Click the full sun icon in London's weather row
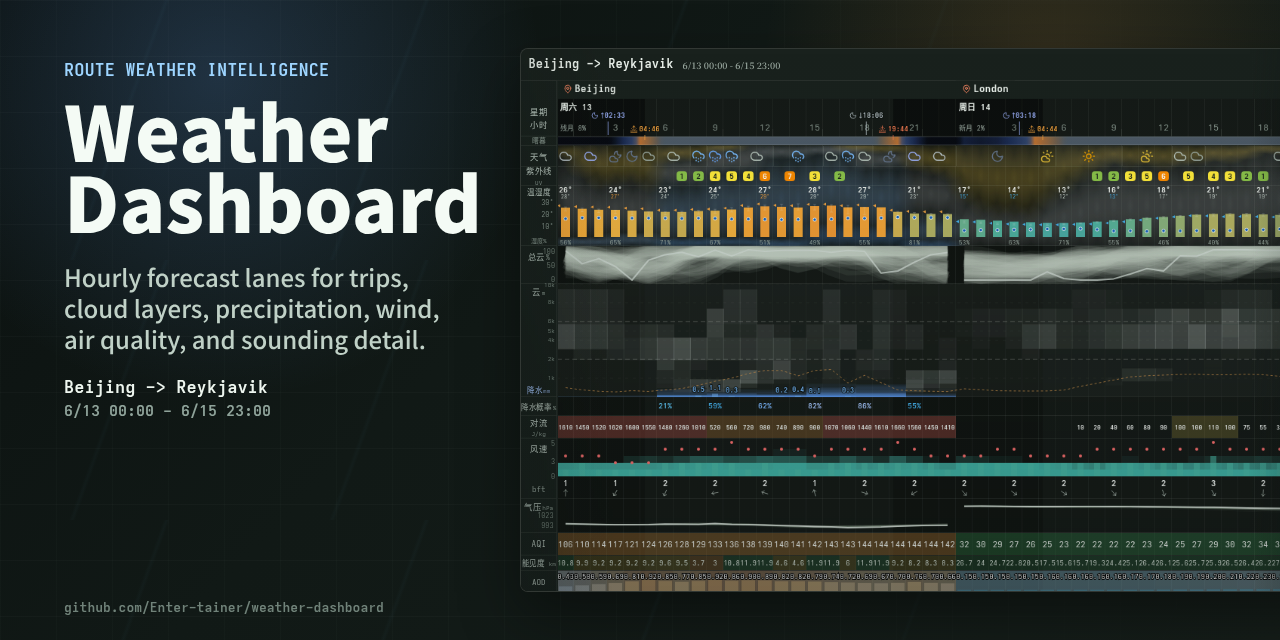Screen dimensions: 1280x640 pos(1089,156)
